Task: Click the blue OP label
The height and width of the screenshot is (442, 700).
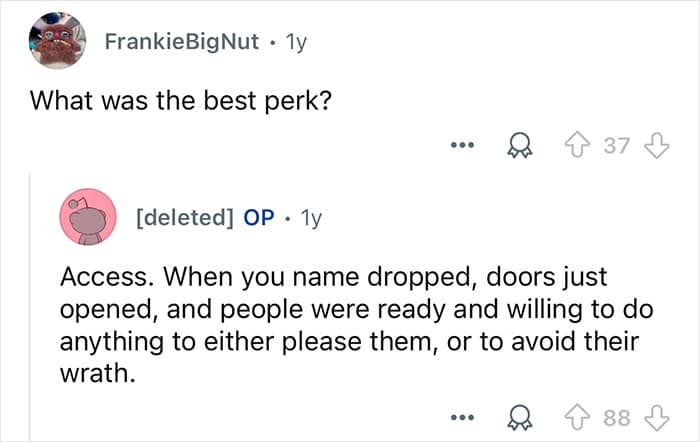Action: (259, 217)
